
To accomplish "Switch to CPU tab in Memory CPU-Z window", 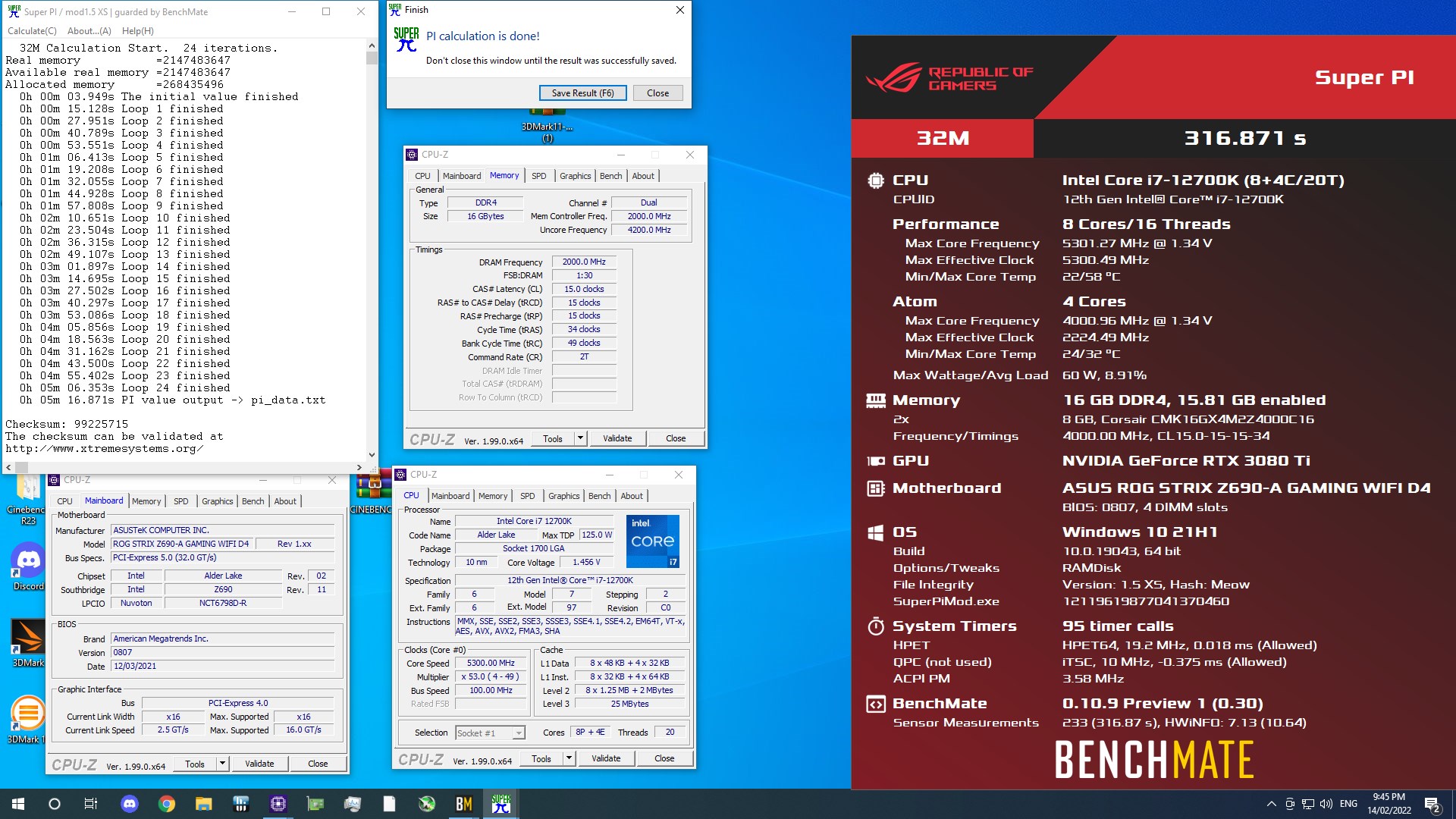I will click(422, 176).
